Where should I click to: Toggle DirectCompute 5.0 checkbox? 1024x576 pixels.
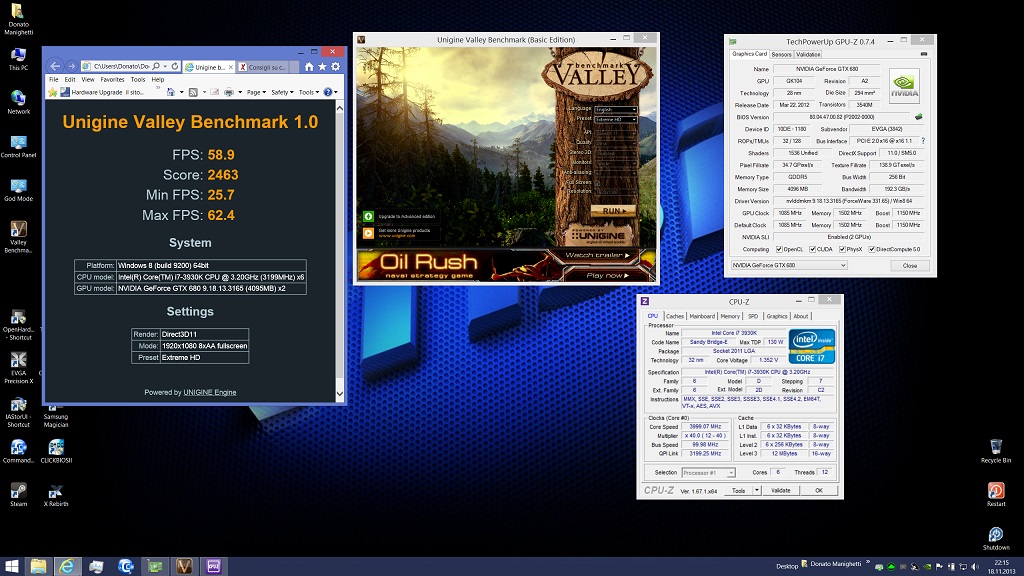click(x=872, y=249)
